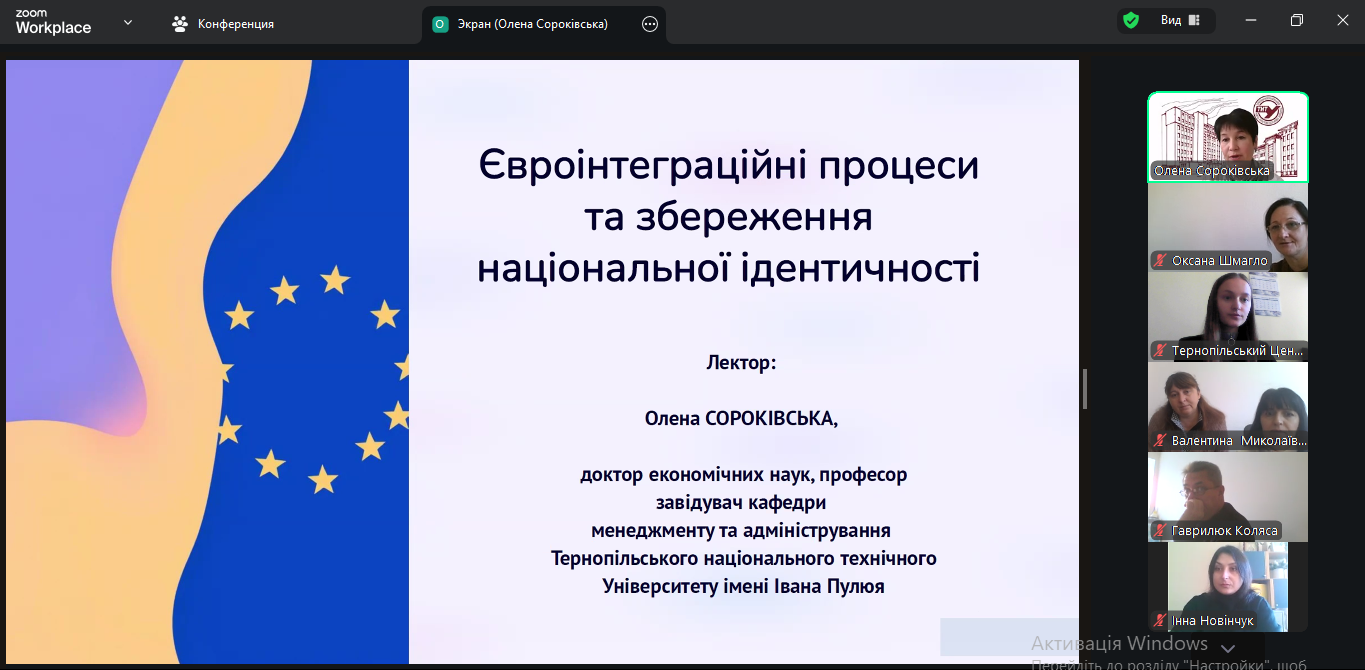The height and width of the screenshot is (670, 1365).
Task: Click the Олена Сороківська name label
Action: [x=1212, y=171]
